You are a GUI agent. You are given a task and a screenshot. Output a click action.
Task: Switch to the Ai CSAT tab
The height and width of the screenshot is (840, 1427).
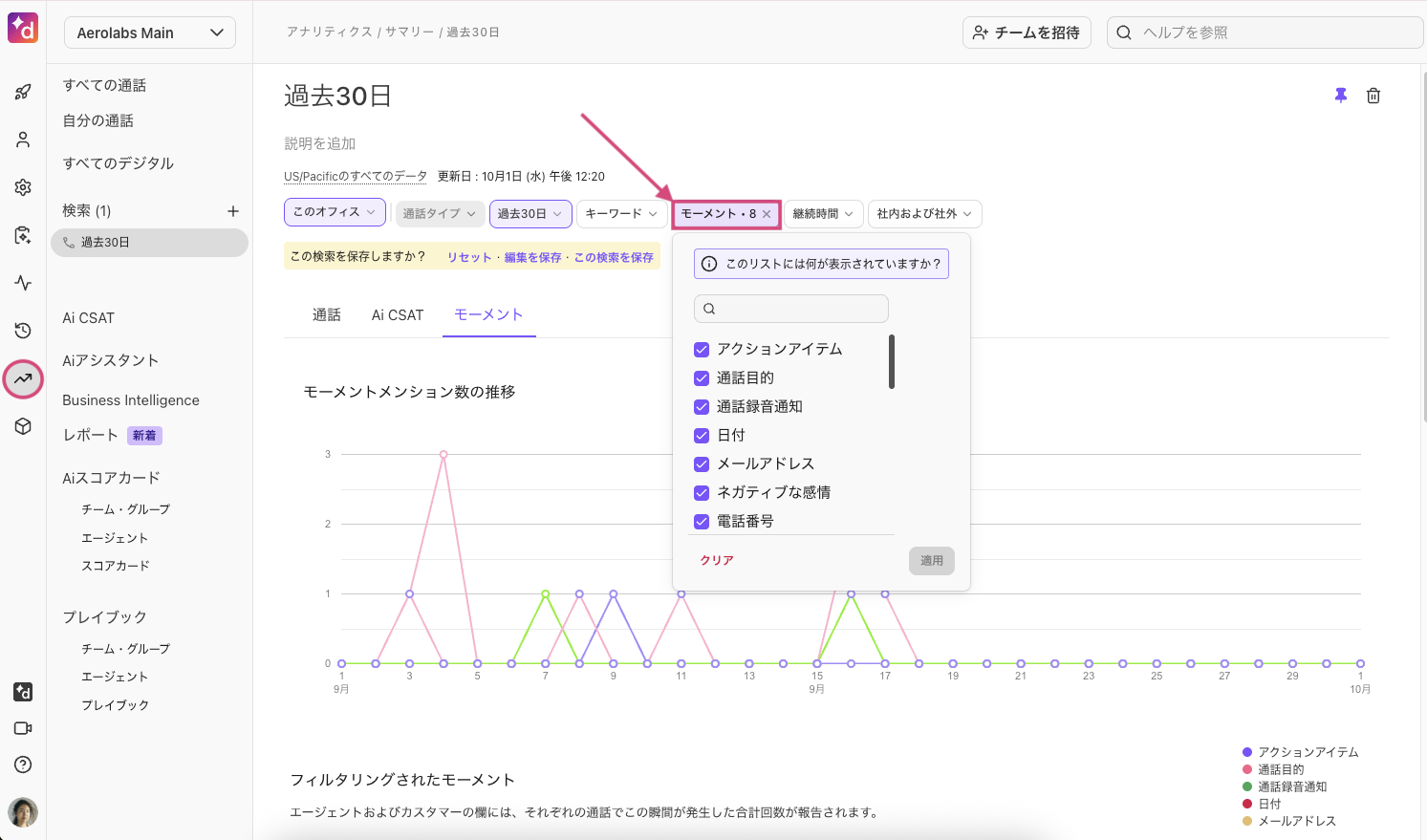tap(397, 315)
